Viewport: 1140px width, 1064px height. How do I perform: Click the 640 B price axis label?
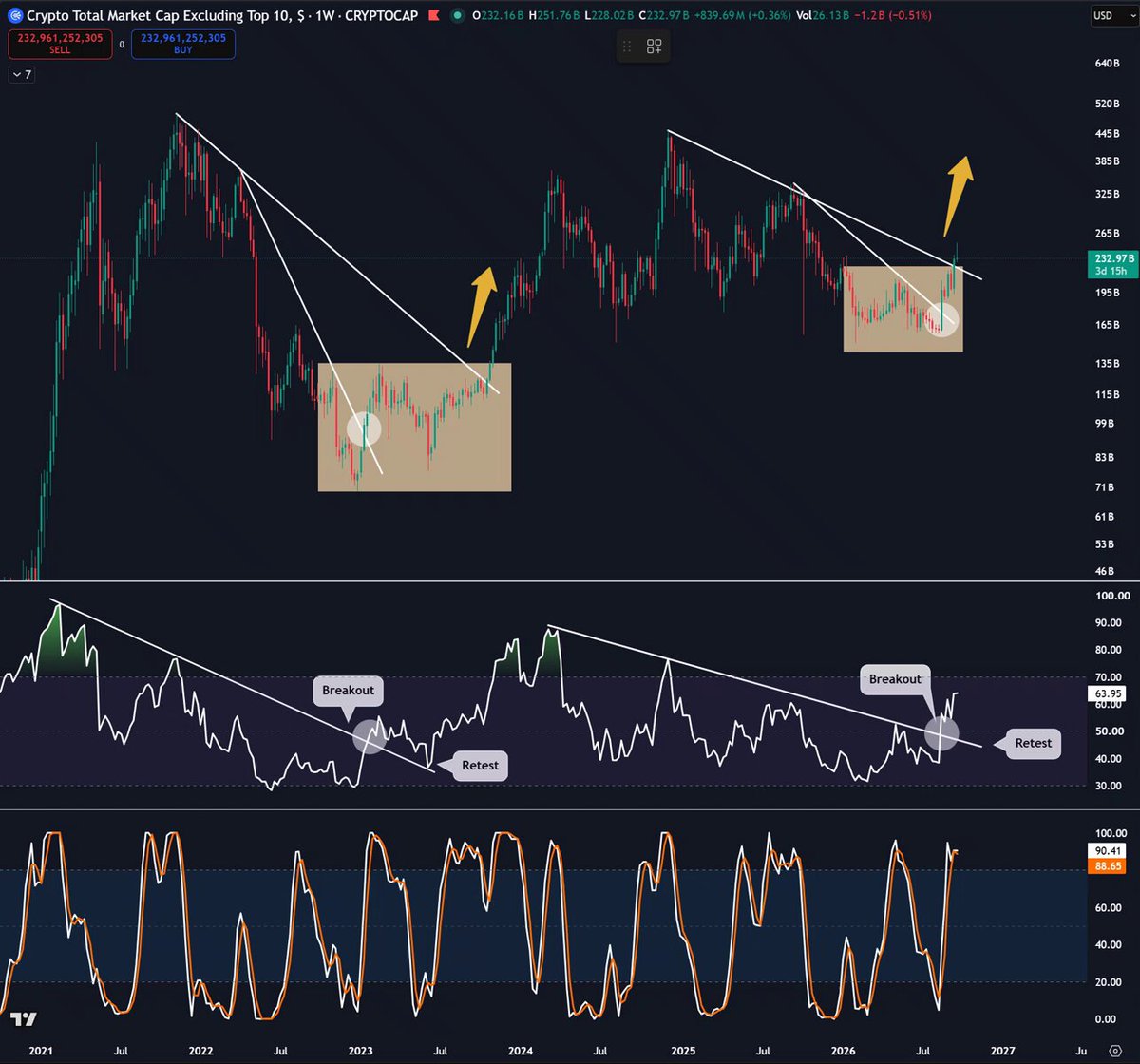coord(1109,64)
